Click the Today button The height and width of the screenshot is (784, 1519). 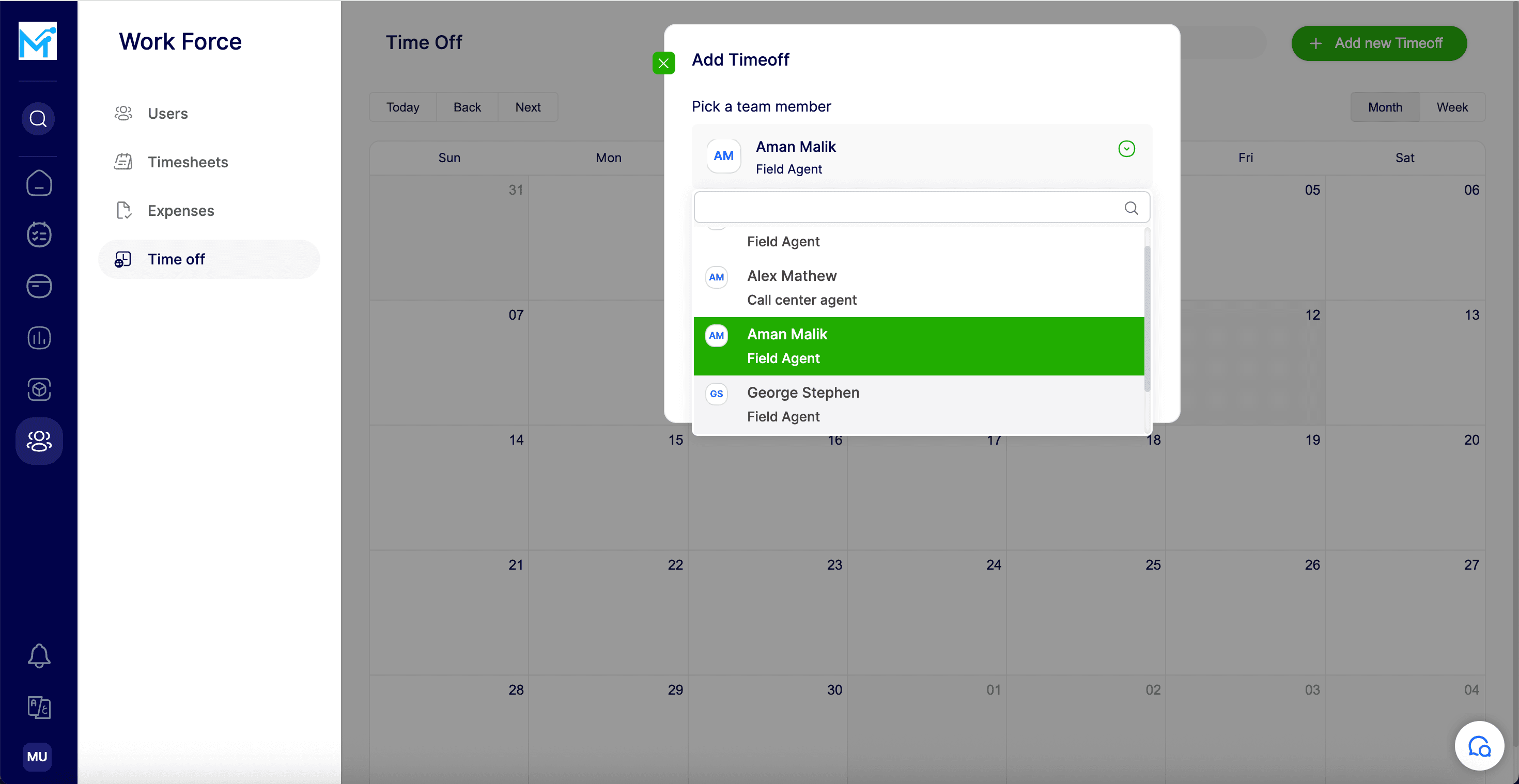(x=403, y=107)
